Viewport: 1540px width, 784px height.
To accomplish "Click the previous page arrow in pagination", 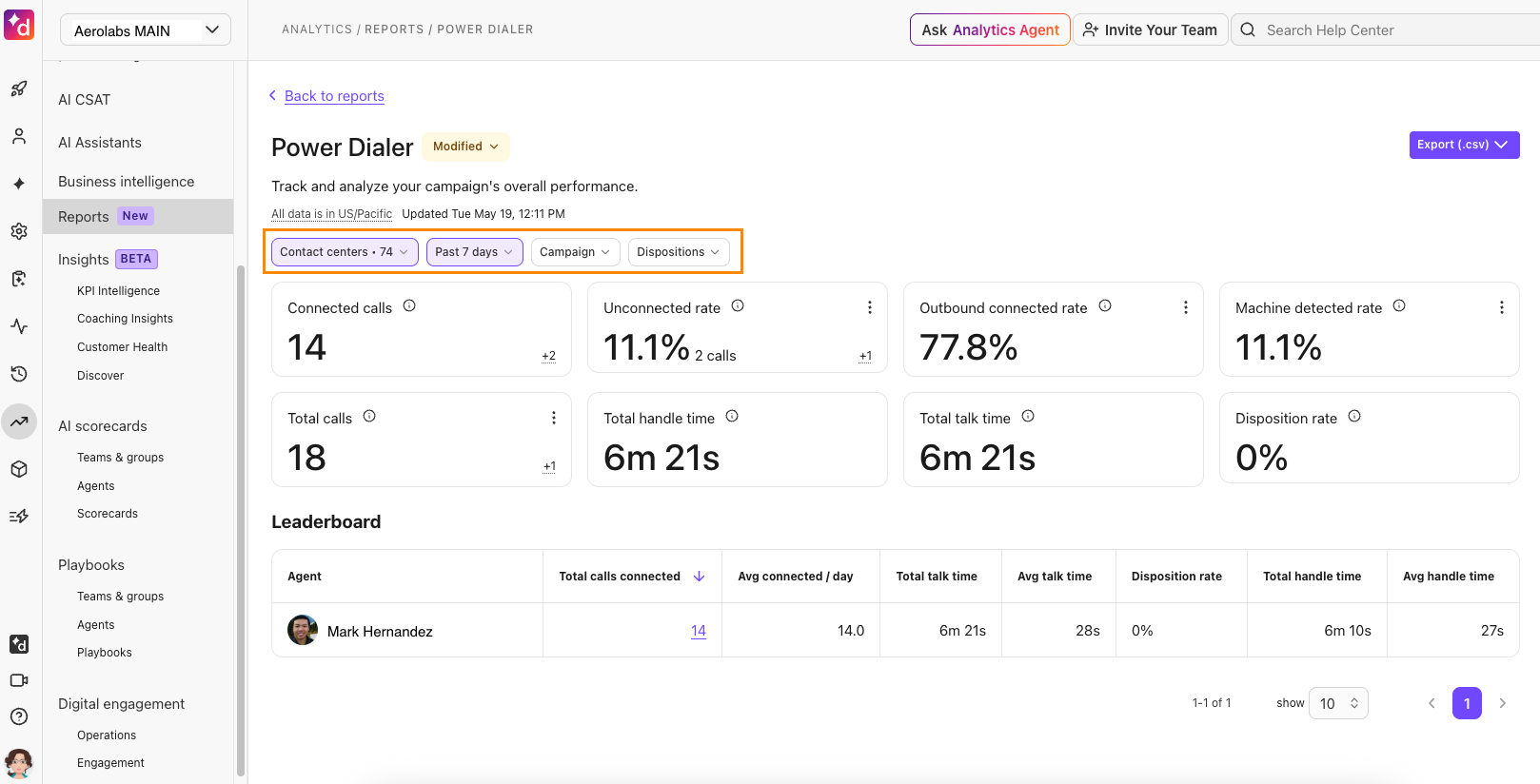I will click(1431, 703).
